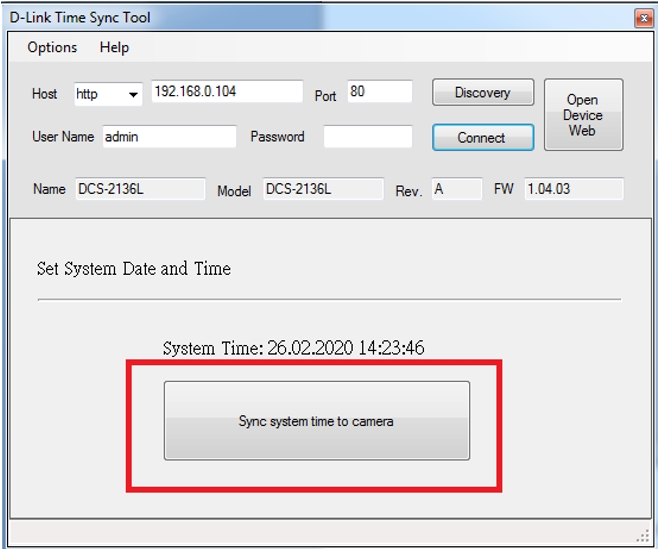This screenshot has height=549, width=658.
Task: Click the Open Device Web button
Action: tap(582, 115)
